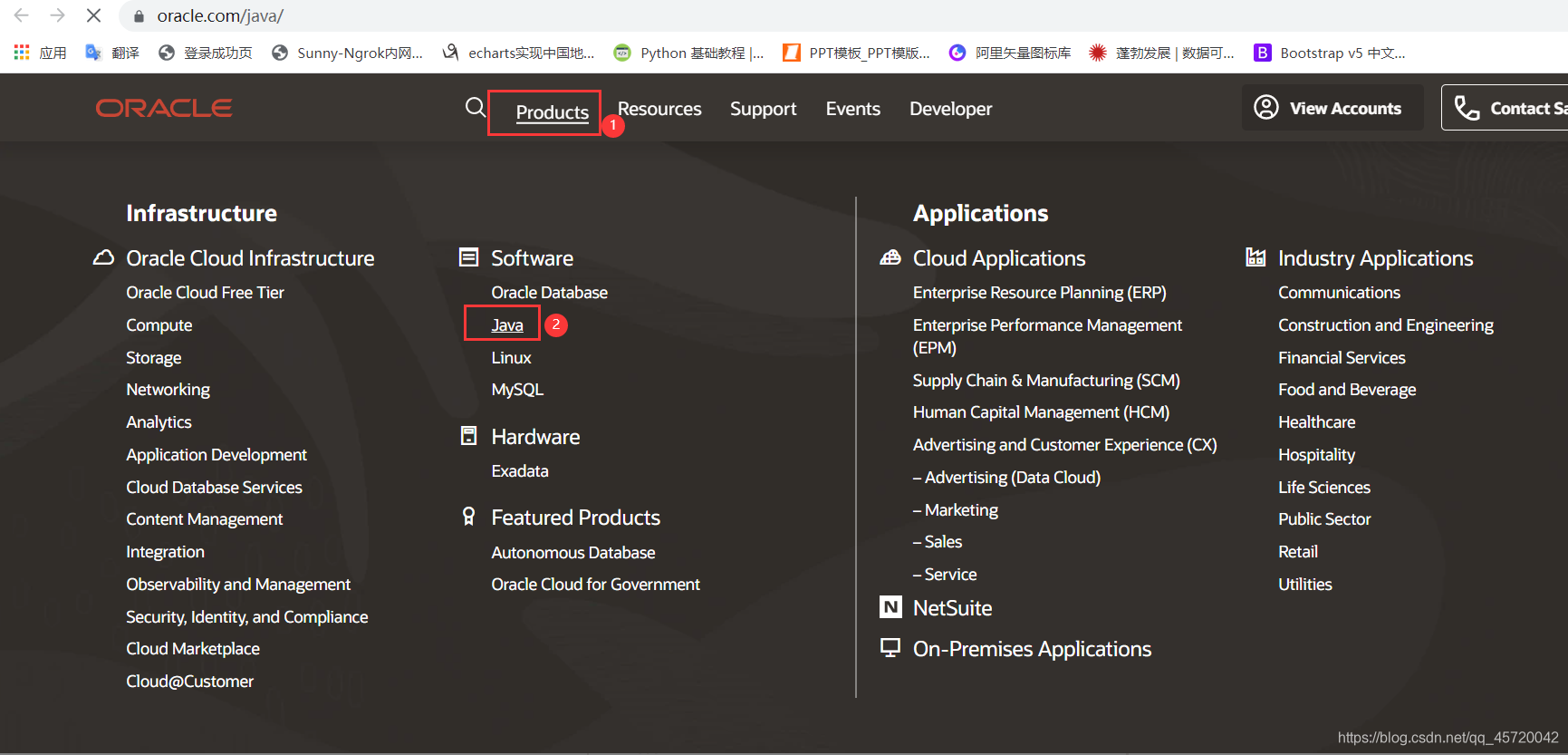
Task: Open the 蓬勃发展 bookmark
Action: (x=1161, y=53)
